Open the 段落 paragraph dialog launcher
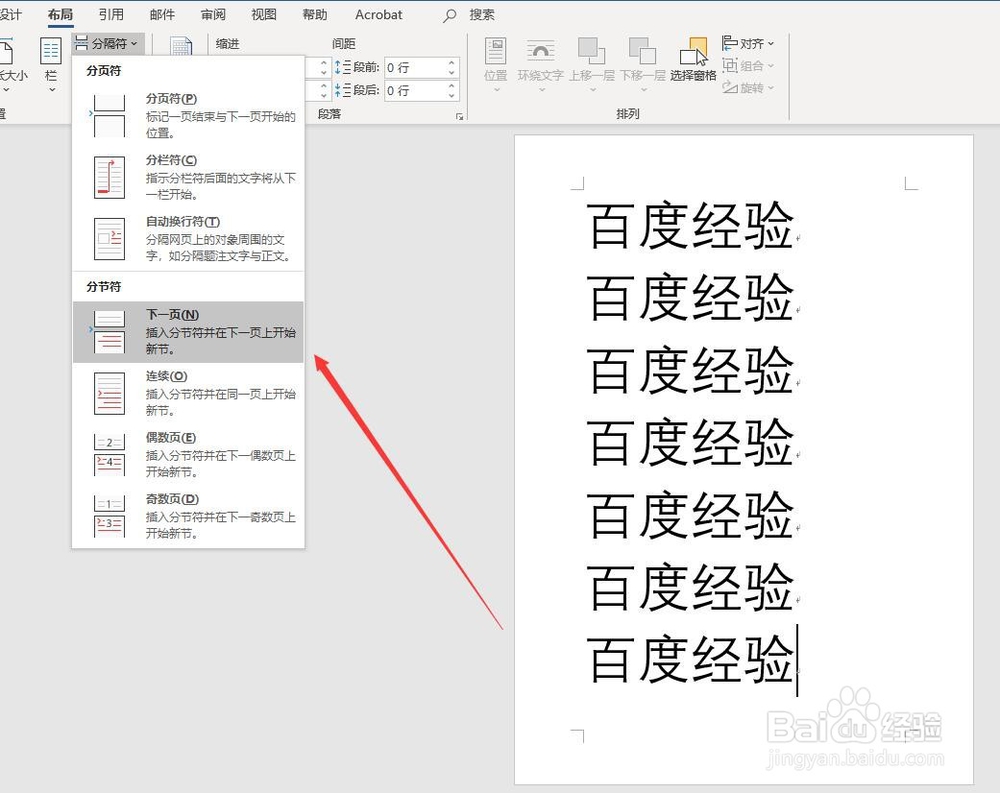Image resolution: width=1000 pixels, height=793 pixels. [x=459, y=115]
